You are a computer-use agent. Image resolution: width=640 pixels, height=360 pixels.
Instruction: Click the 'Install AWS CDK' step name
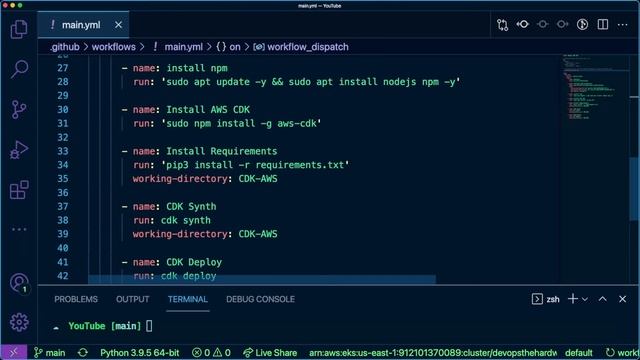pyautogui.click(x=208, y=110)
